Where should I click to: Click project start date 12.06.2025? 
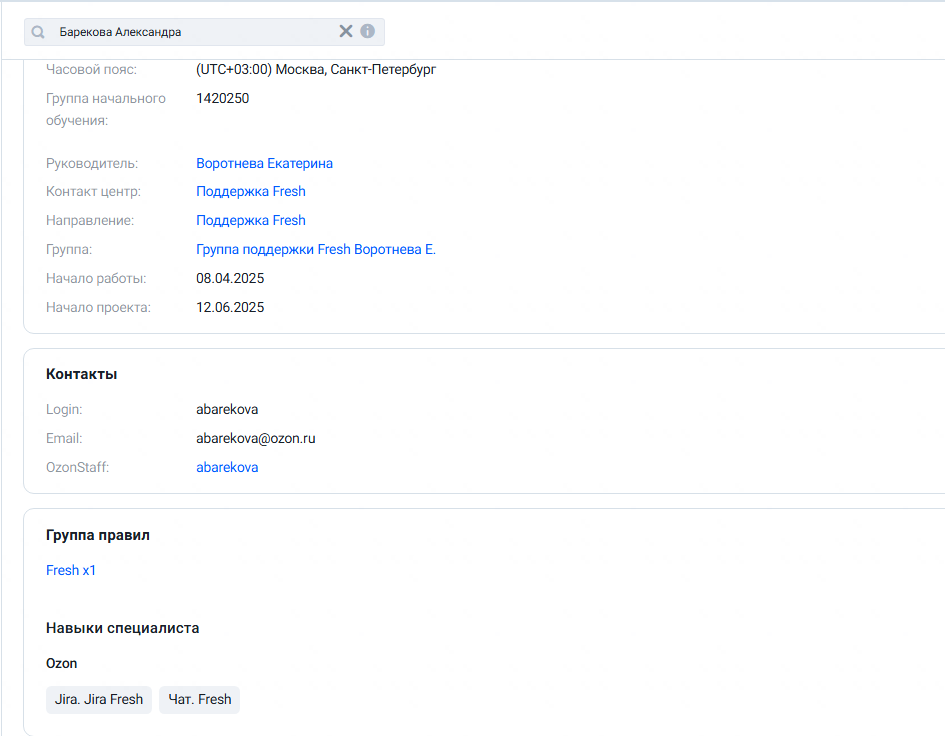pyautogui.click(x=230, y=307)
